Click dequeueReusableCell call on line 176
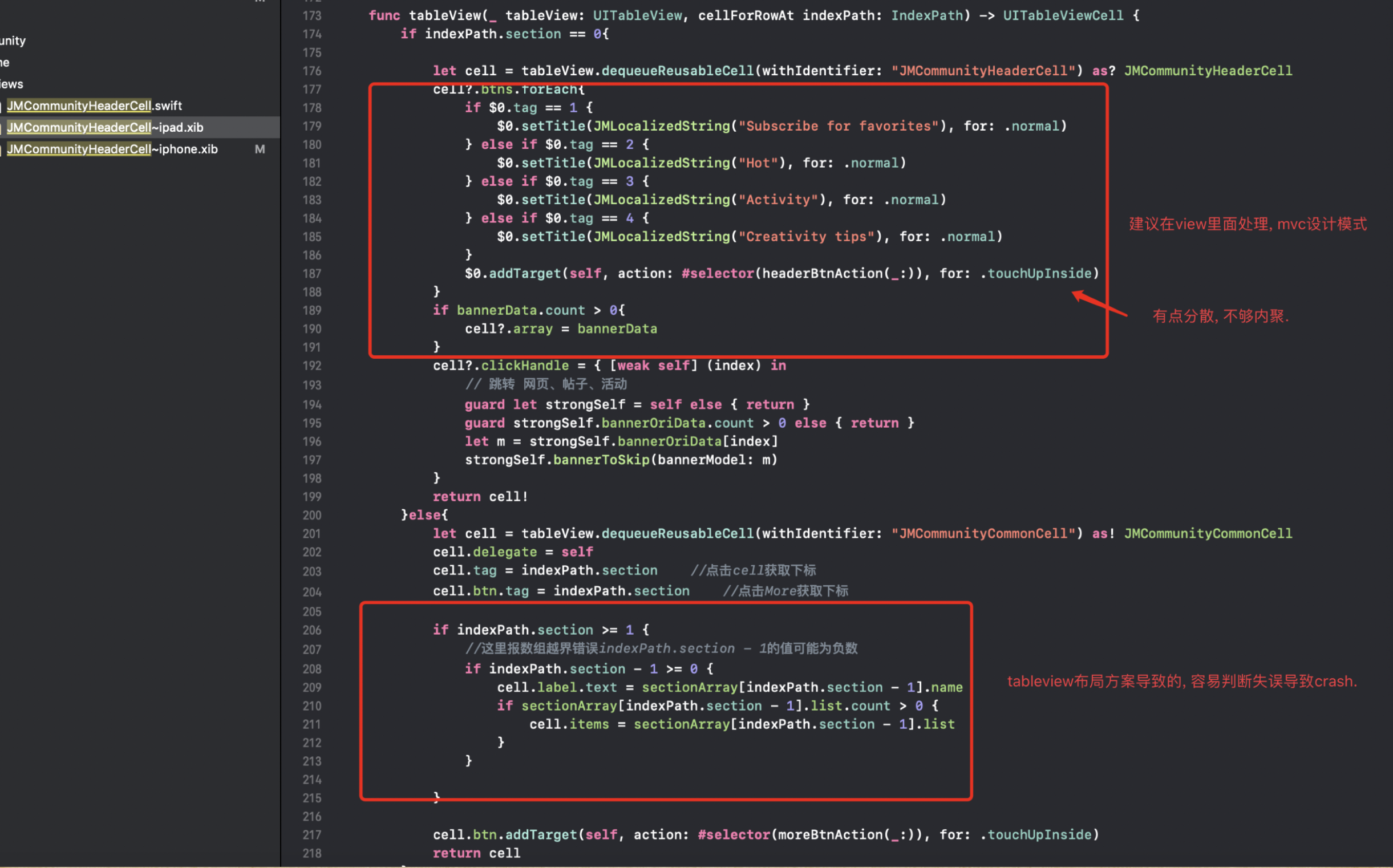 pos(677,71)
